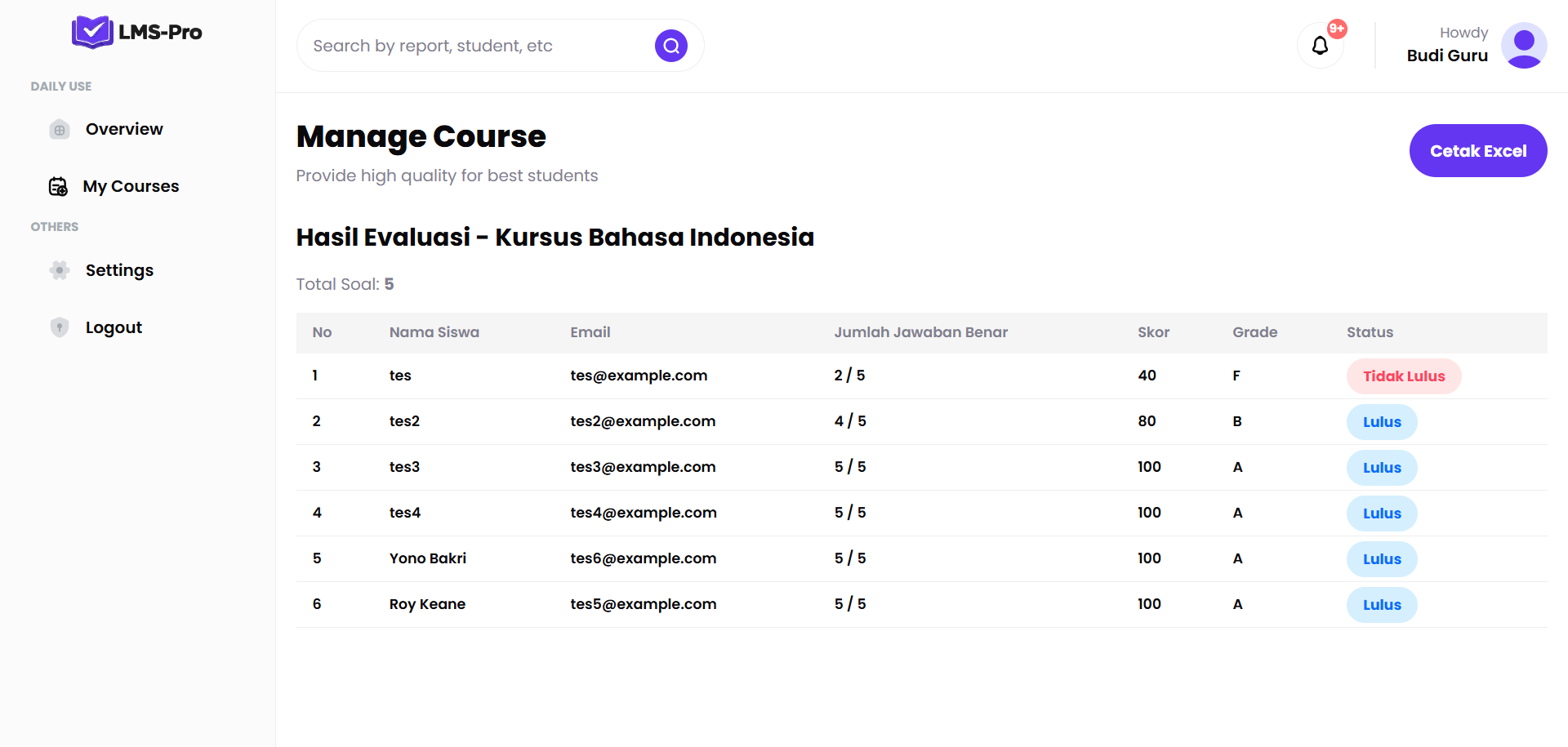Image resolution: width=1568 pixels, height=747 pixels.
Task: Click the Status column header
Action: [x=1370, y=332]
